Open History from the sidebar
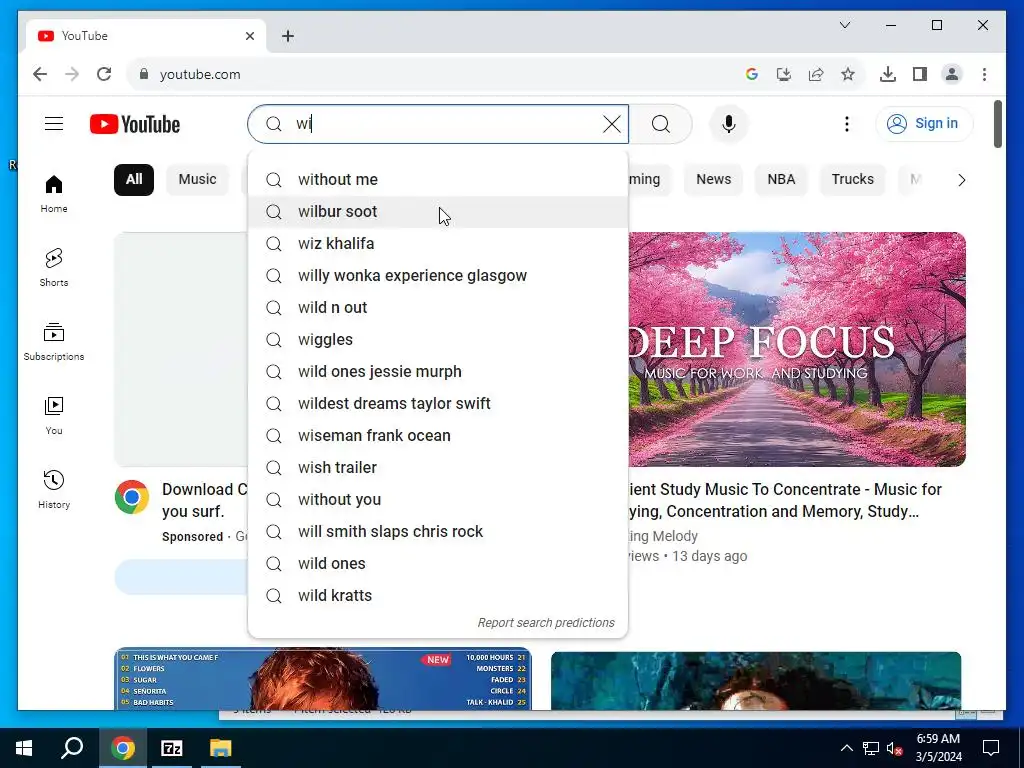The image size is (1024, 768). click(54, 489)
